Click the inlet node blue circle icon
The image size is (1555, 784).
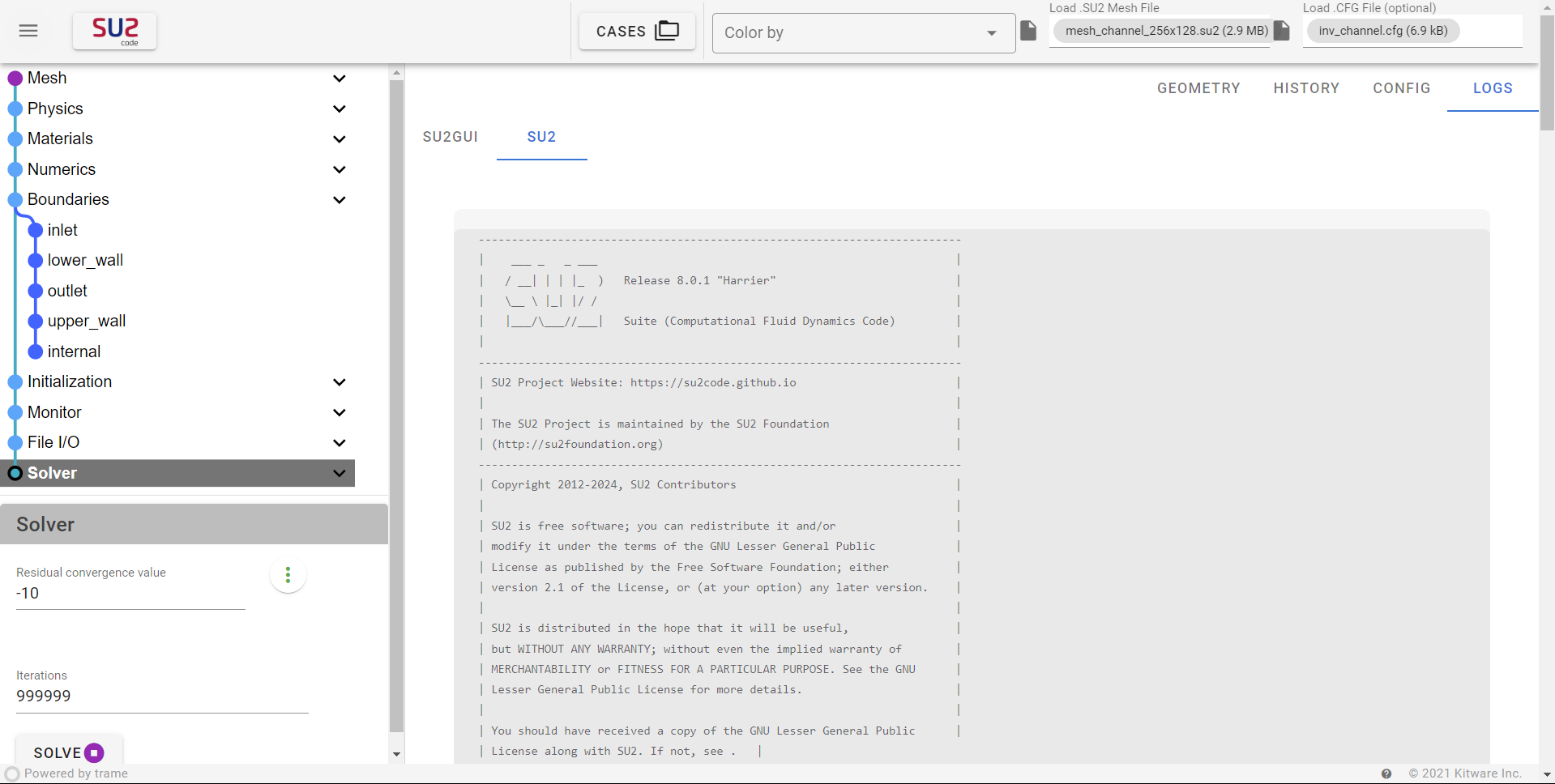[x=35, y=230]
